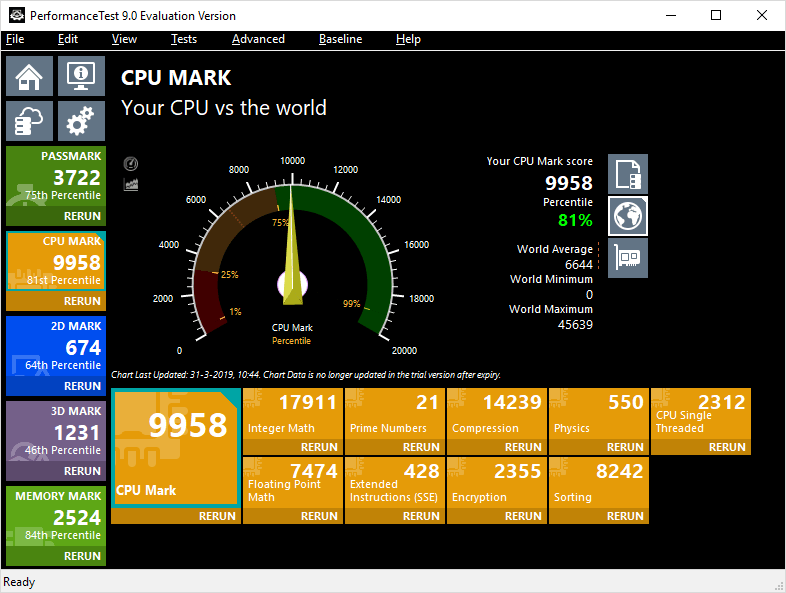786x593 pixels.
Task: Open the System Information monitor icon
Action: (x=81, y=76)
